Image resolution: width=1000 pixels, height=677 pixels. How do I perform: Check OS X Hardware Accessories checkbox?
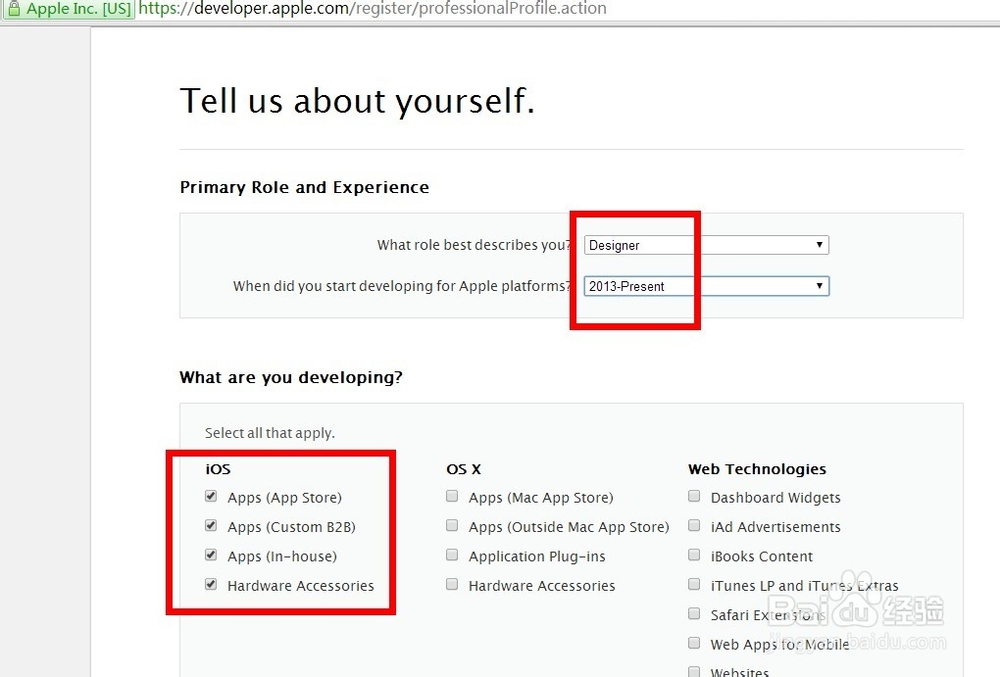[452, 584]
